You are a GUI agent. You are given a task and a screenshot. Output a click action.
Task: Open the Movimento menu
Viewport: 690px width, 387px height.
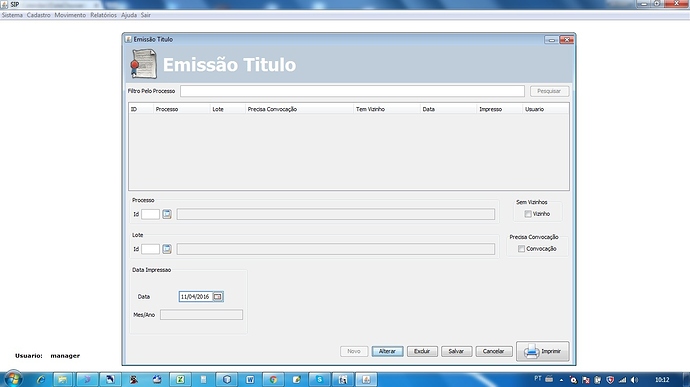pos(70,15)
